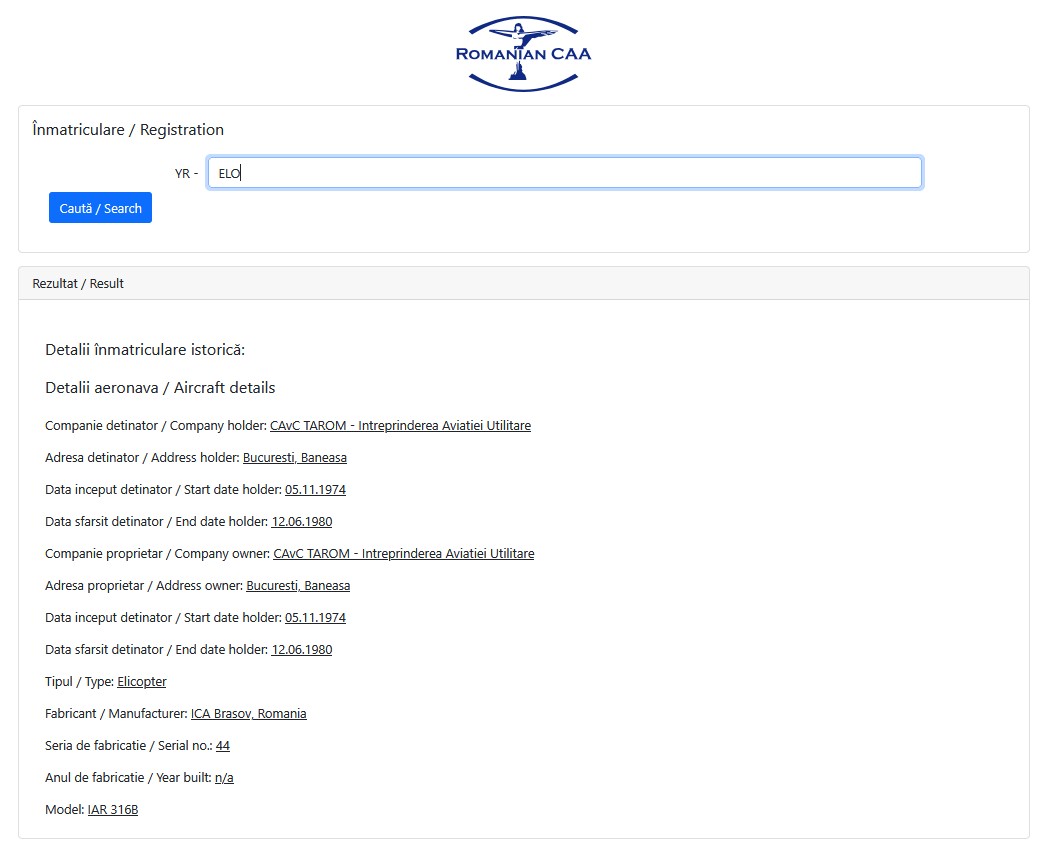
Task: Click the Address holder Bucuresti, Baneasa value
Action: coord(294,458)
